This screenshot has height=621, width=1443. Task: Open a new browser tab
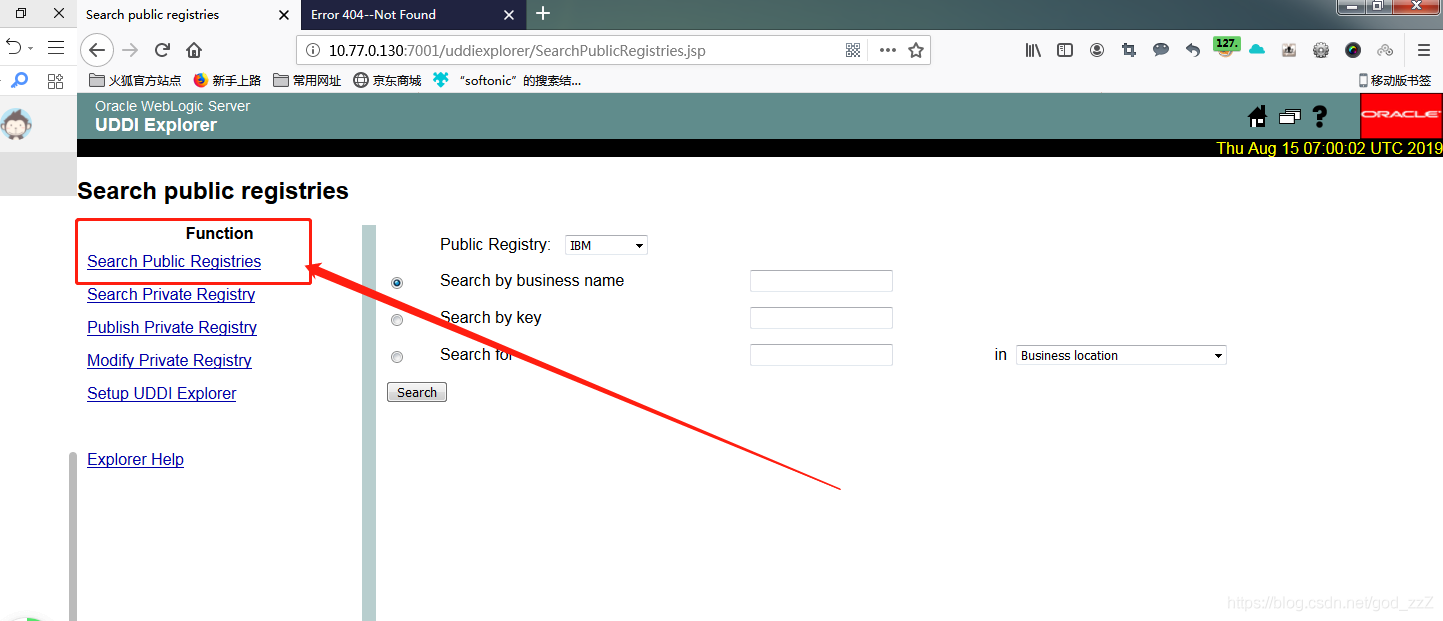[543, 14]
